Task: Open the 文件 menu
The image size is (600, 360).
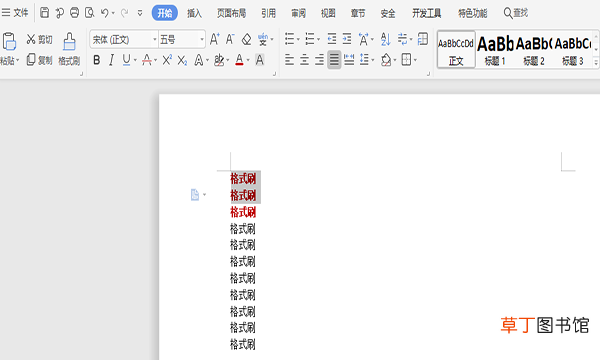Action: click(15, 13)
